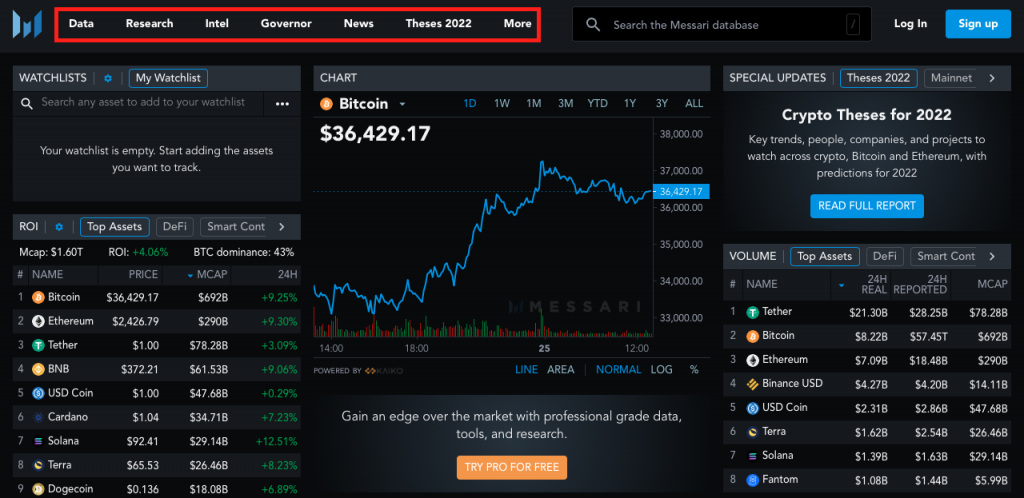
Task: Focus the Messari database search field
Action: click(x=725, y=25)
